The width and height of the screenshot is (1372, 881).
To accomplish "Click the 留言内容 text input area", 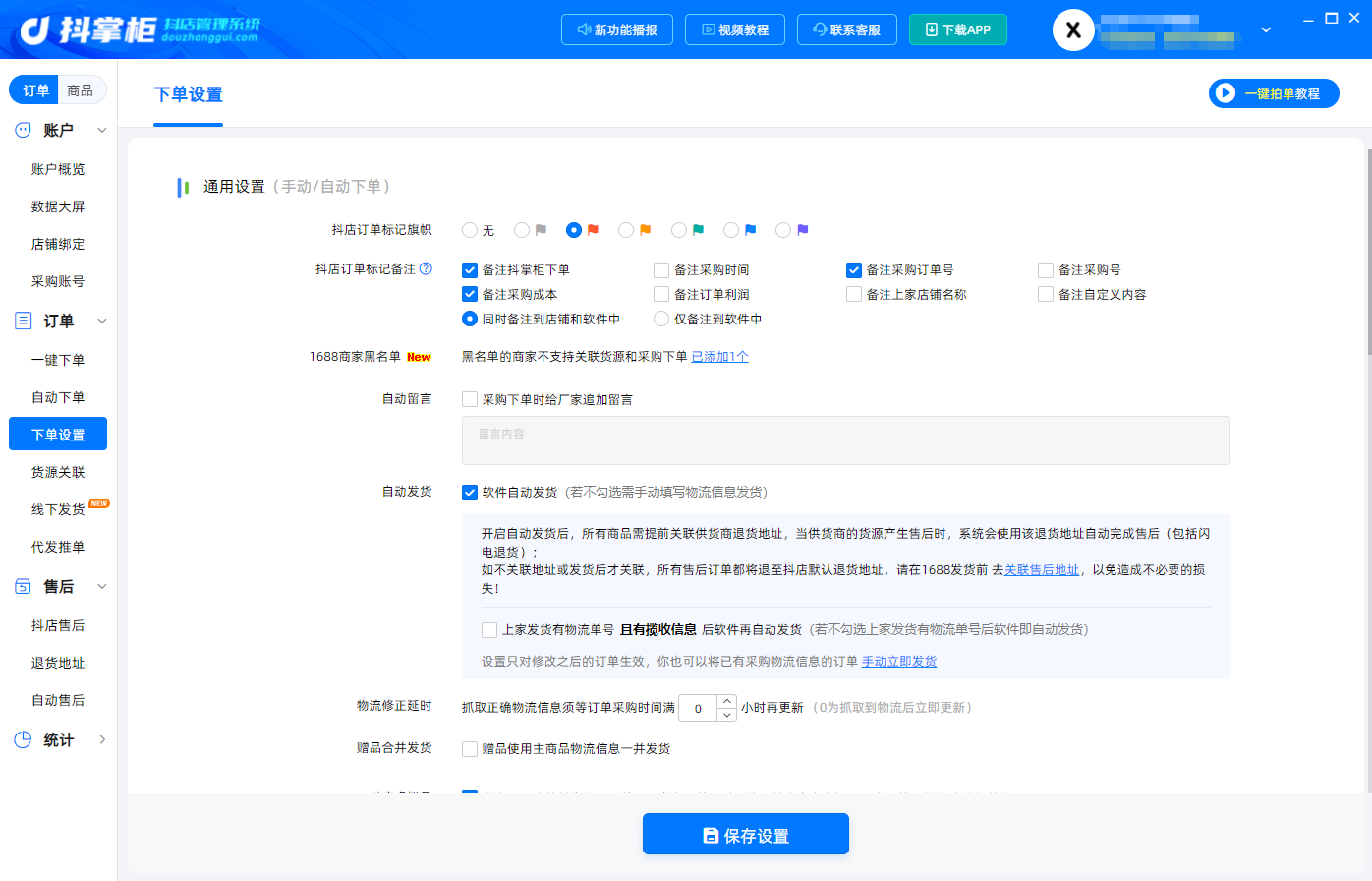I will [x=845, y=440].
